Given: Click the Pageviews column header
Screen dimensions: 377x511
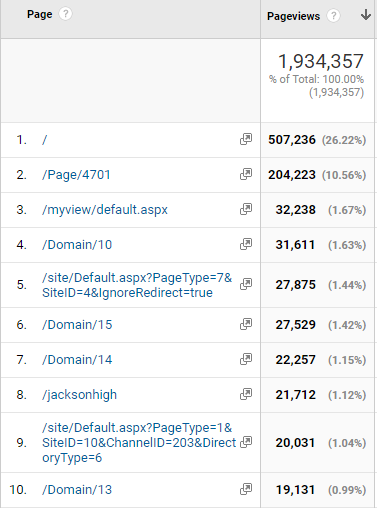Looking at the screenshot, I should click(293, 16).
